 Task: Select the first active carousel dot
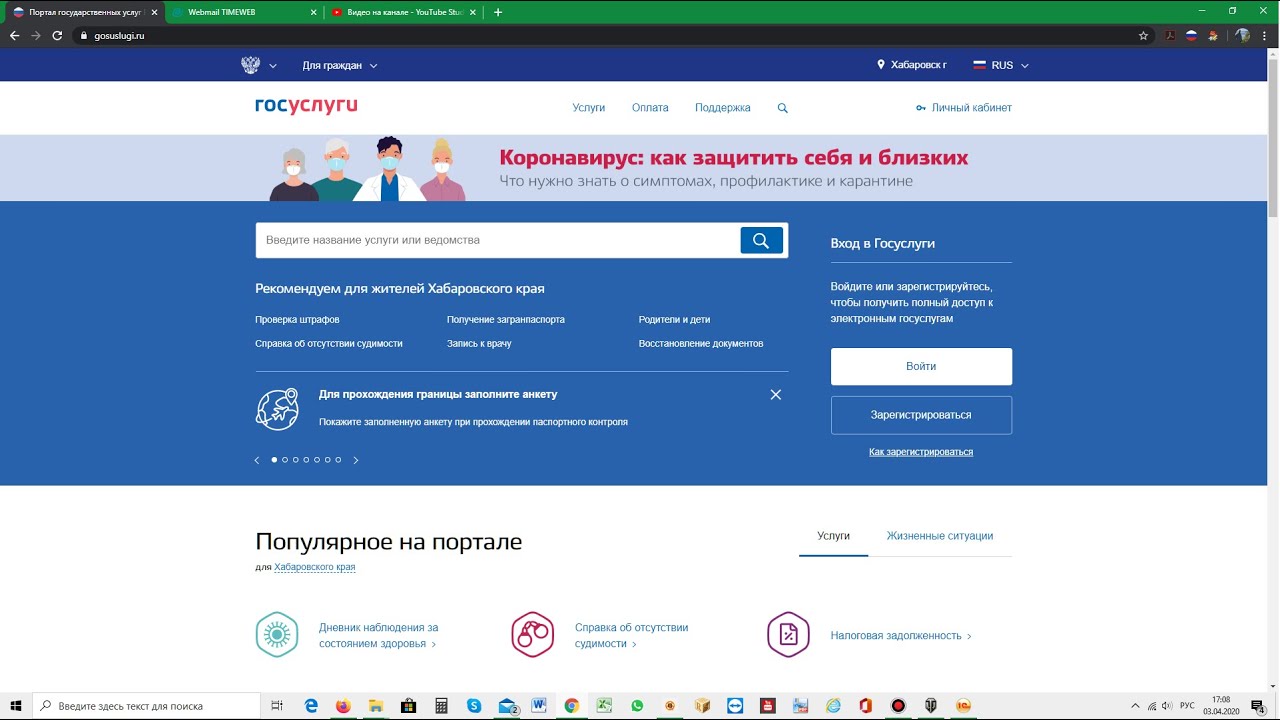tap(274, 460)
